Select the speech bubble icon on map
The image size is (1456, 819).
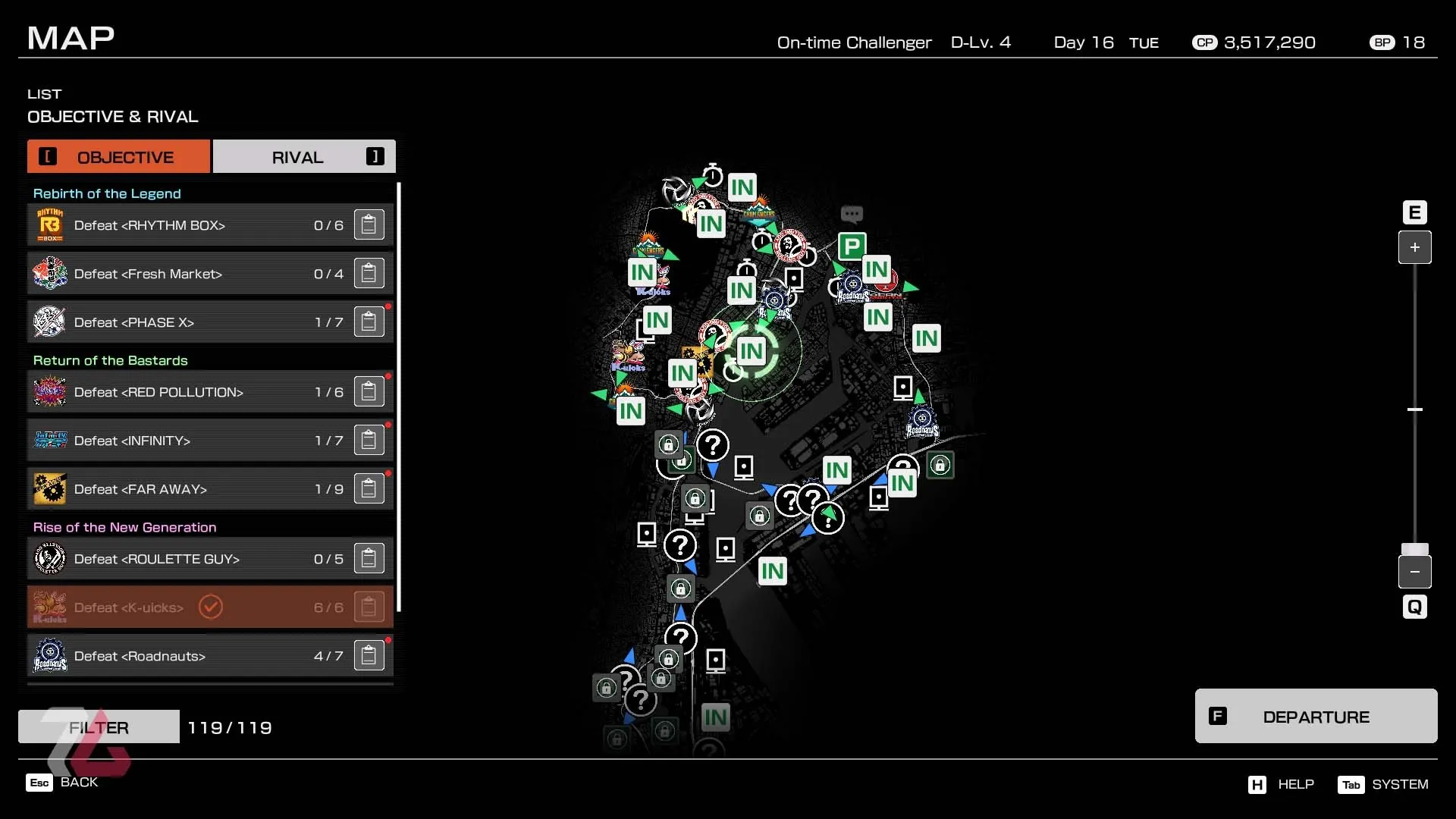point(852,214)
